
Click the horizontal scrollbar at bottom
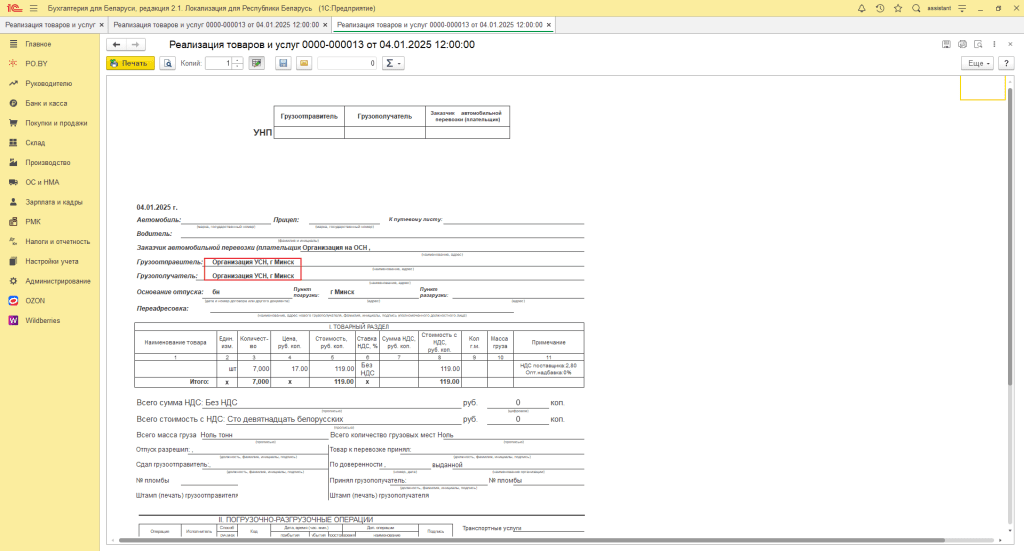(532, 540)
